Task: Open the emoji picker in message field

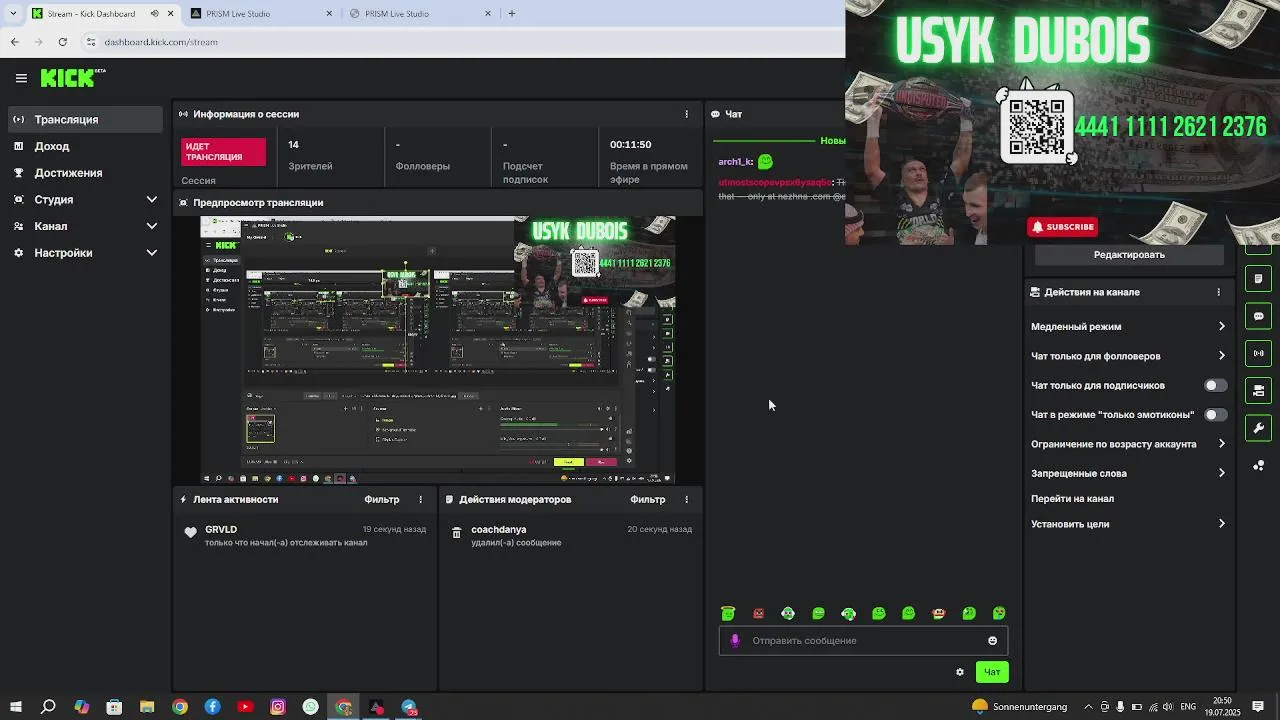Action: tap(992, 641)
